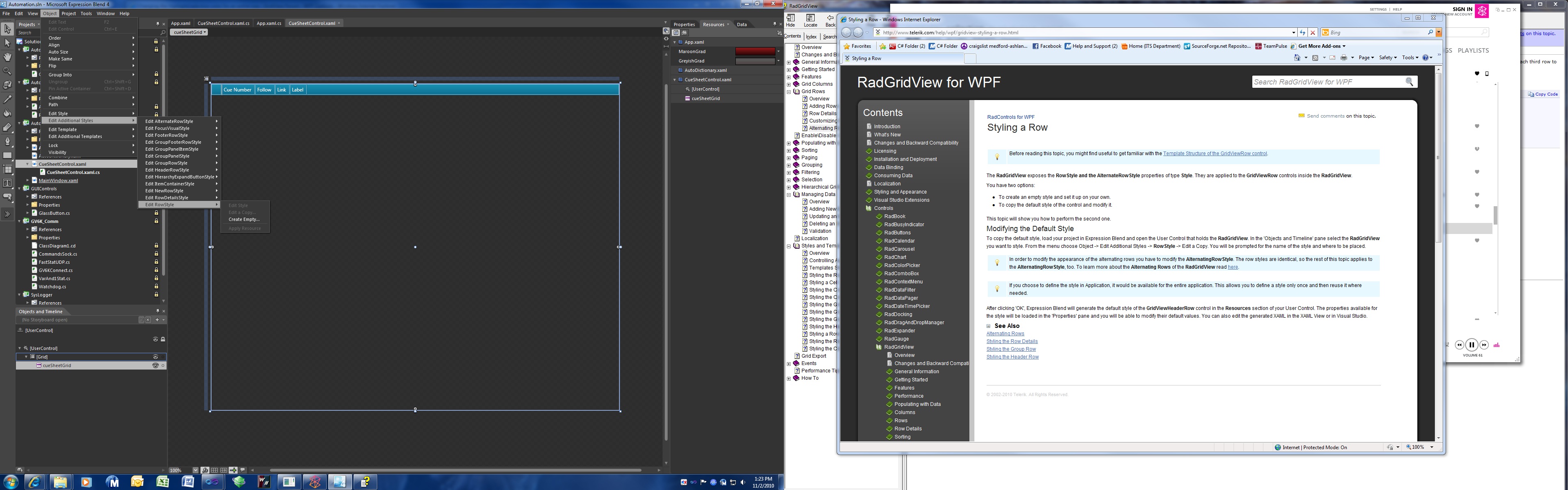Screen dimensions: 1568x490
Task: Choose Create Empty menu entry
Action: click(243, 219)
